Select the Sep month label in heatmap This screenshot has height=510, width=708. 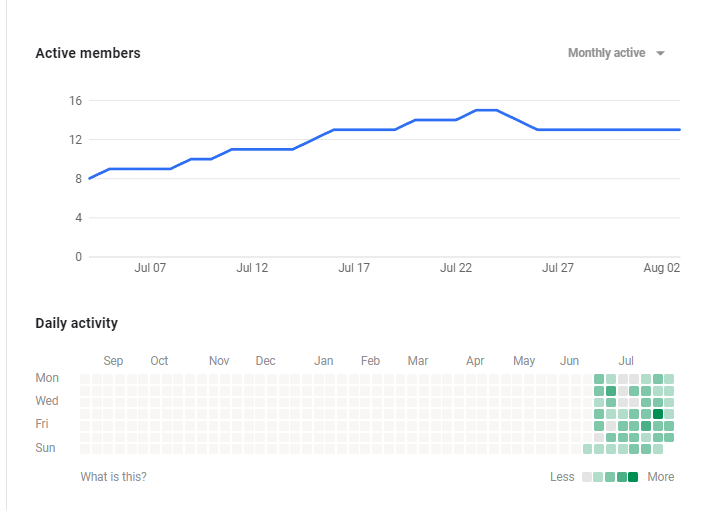click(113, 361)
